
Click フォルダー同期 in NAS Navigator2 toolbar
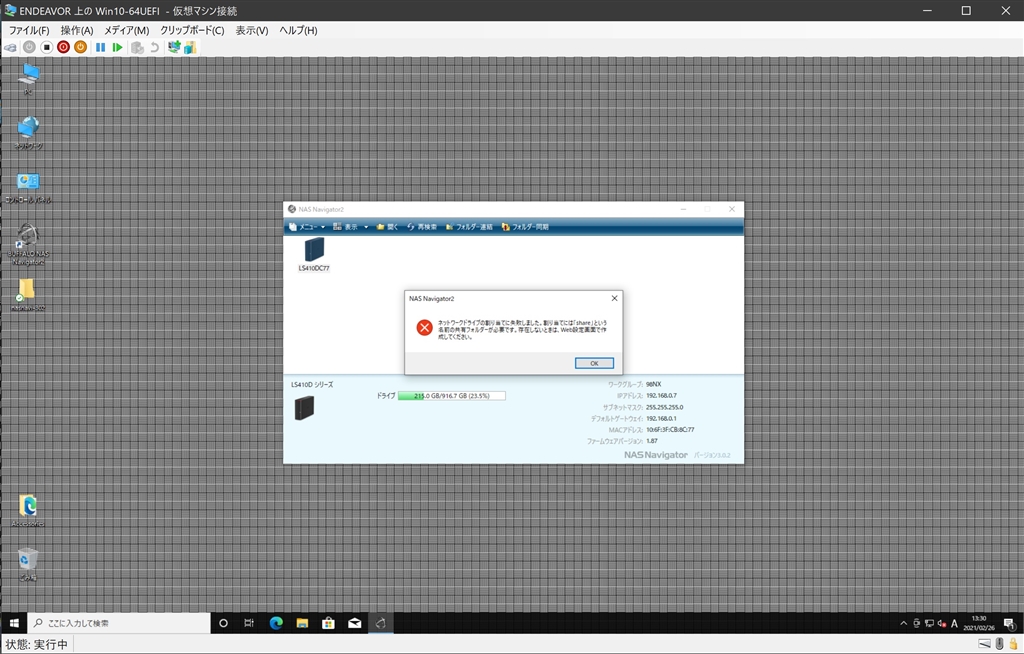coord(525,227)
